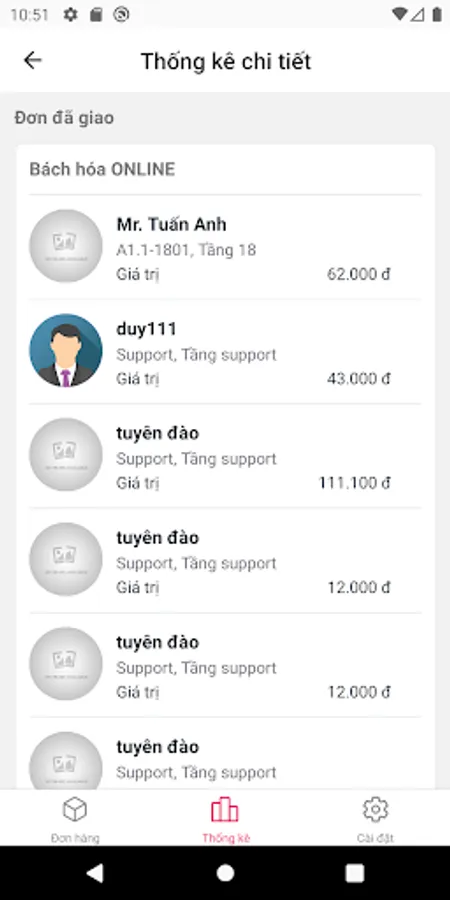The height and width of the screenshot is (900, 450).
Task: Tap the 62.000 đ order value
Action: click(359, 274)
